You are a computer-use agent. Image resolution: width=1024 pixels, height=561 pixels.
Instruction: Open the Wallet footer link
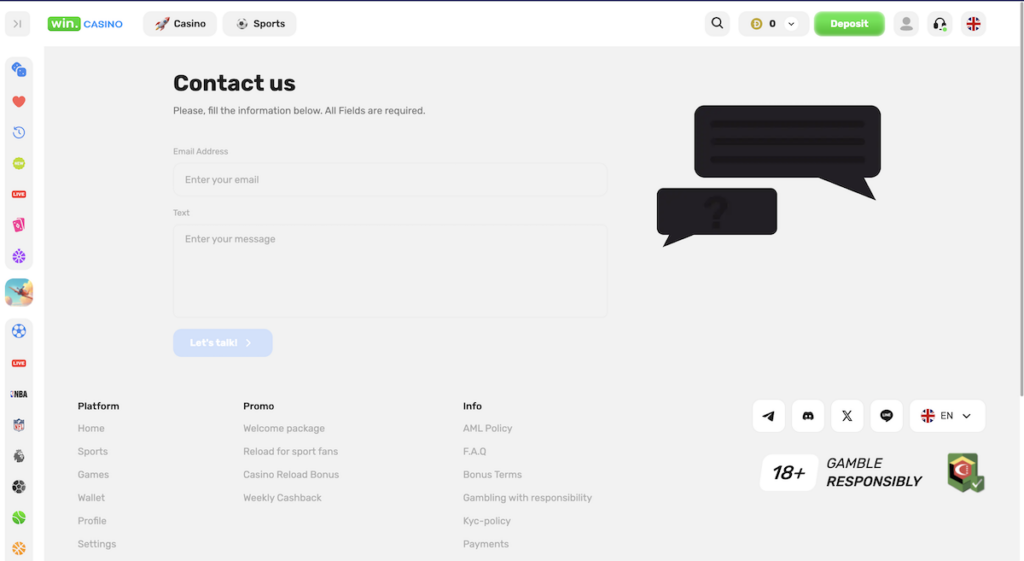point(91,498)
